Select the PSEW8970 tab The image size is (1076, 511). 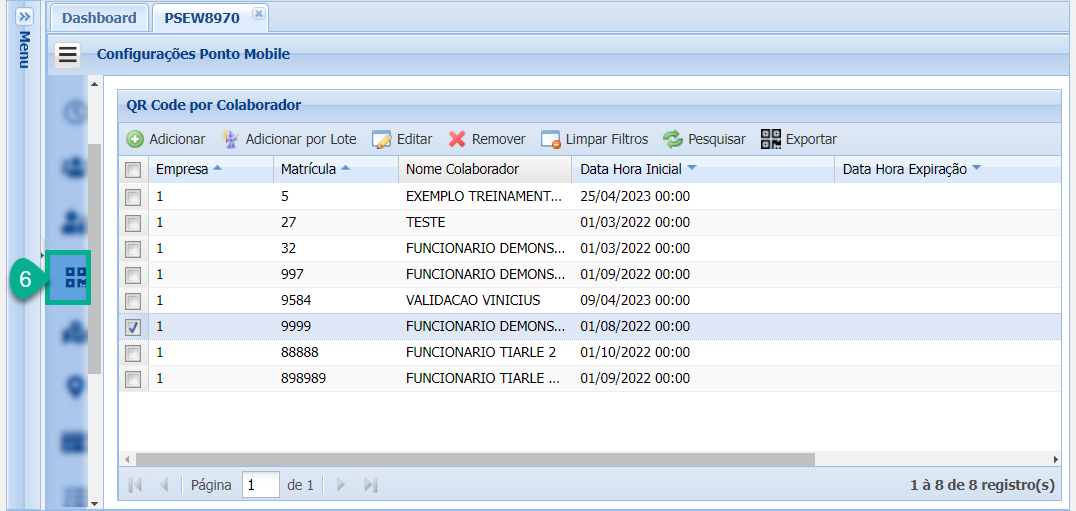pos(201,18)
